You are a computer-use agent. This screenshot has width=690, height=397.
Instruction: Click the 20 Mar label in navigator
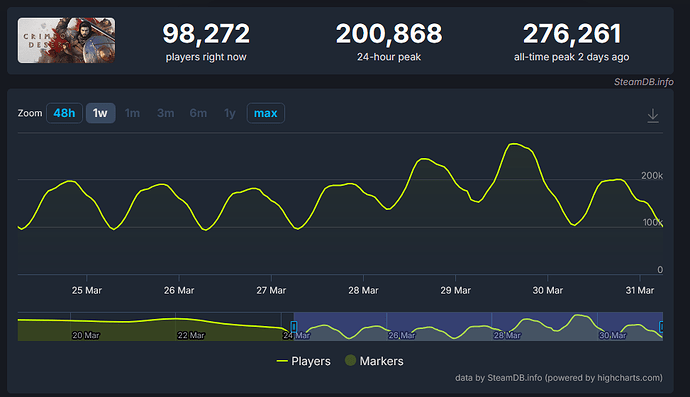(x=86, y=335)
